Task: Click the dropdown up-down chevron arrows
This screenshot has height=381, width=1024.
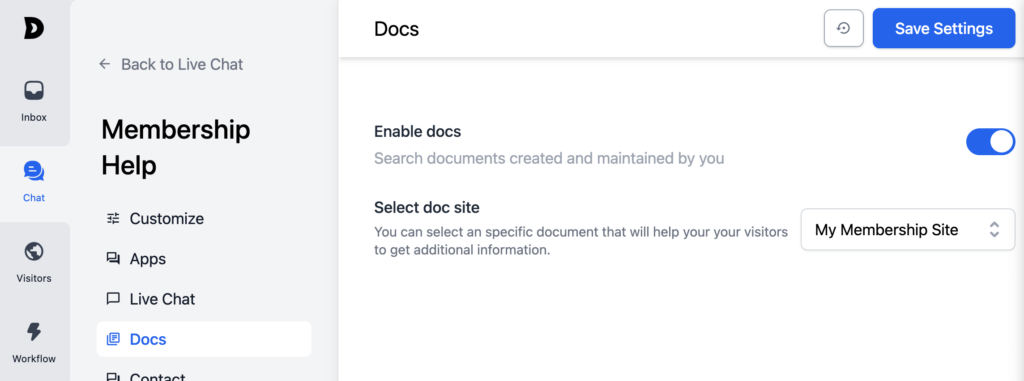Action: [x=994, y=229]
